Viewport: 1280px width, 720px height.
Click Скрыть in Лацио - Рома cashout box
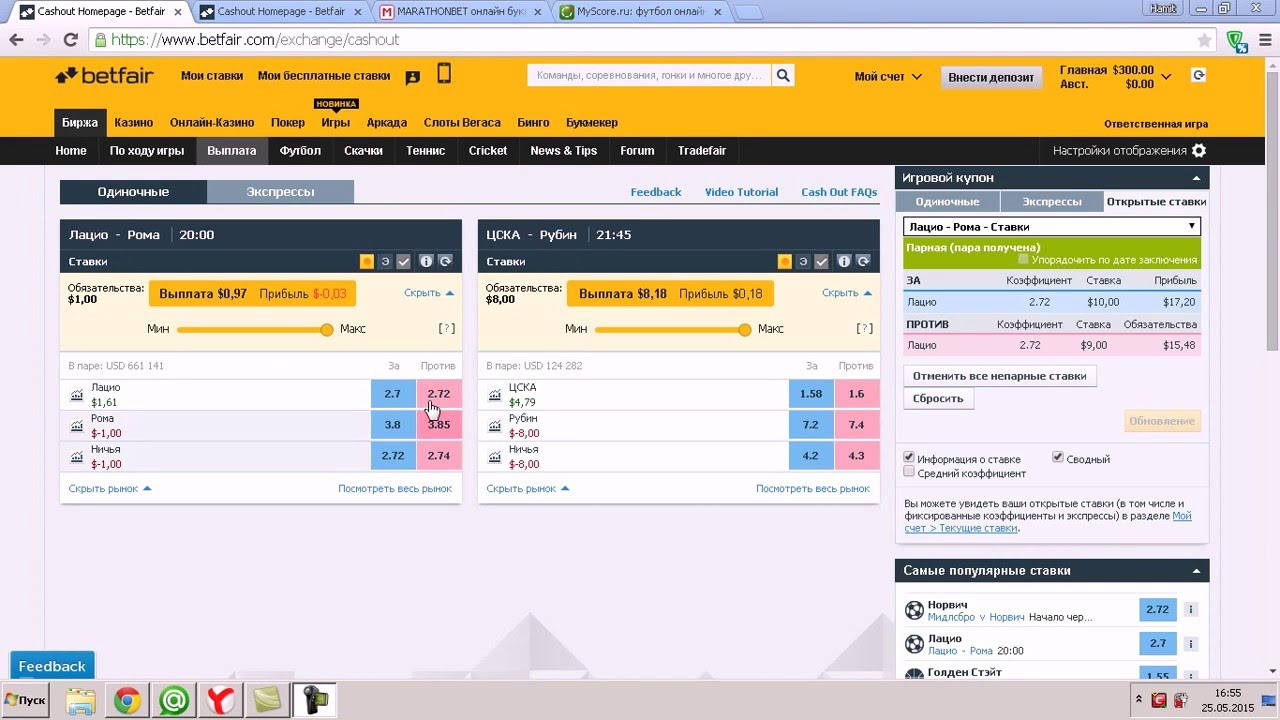(x=429, y=293)
